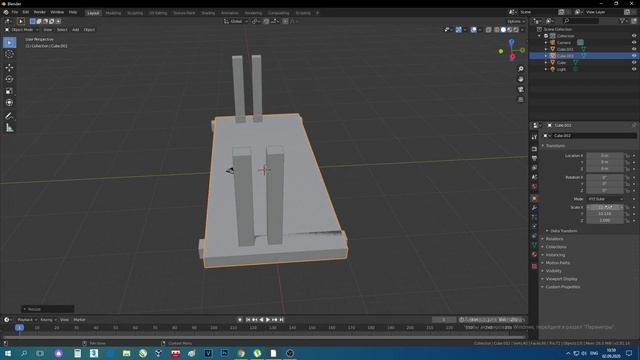Screen dimensions: 640x360
Task: Play animation in the timeline
Action: pos(268,320)
